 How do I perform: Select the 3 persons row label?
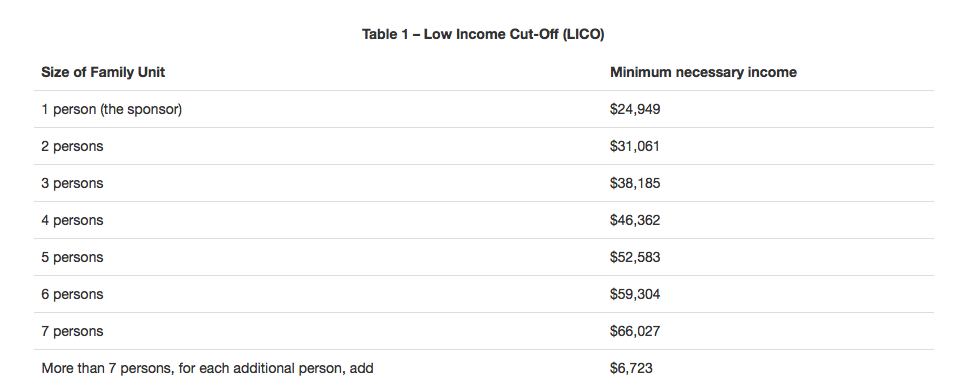tap(72, 184)
